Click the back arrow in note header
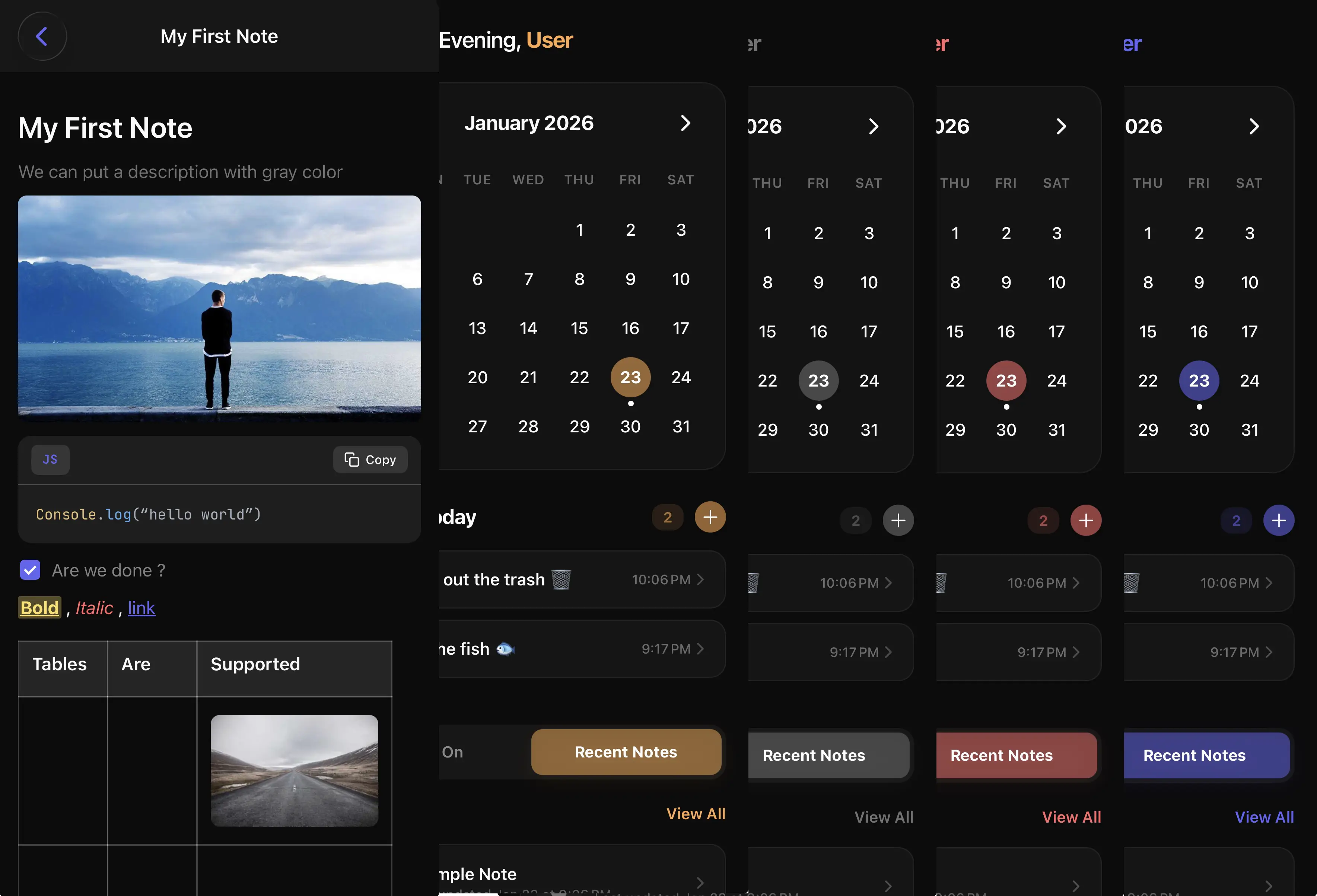Viewport: 1317px width, 896px height. tap(42, 36)
